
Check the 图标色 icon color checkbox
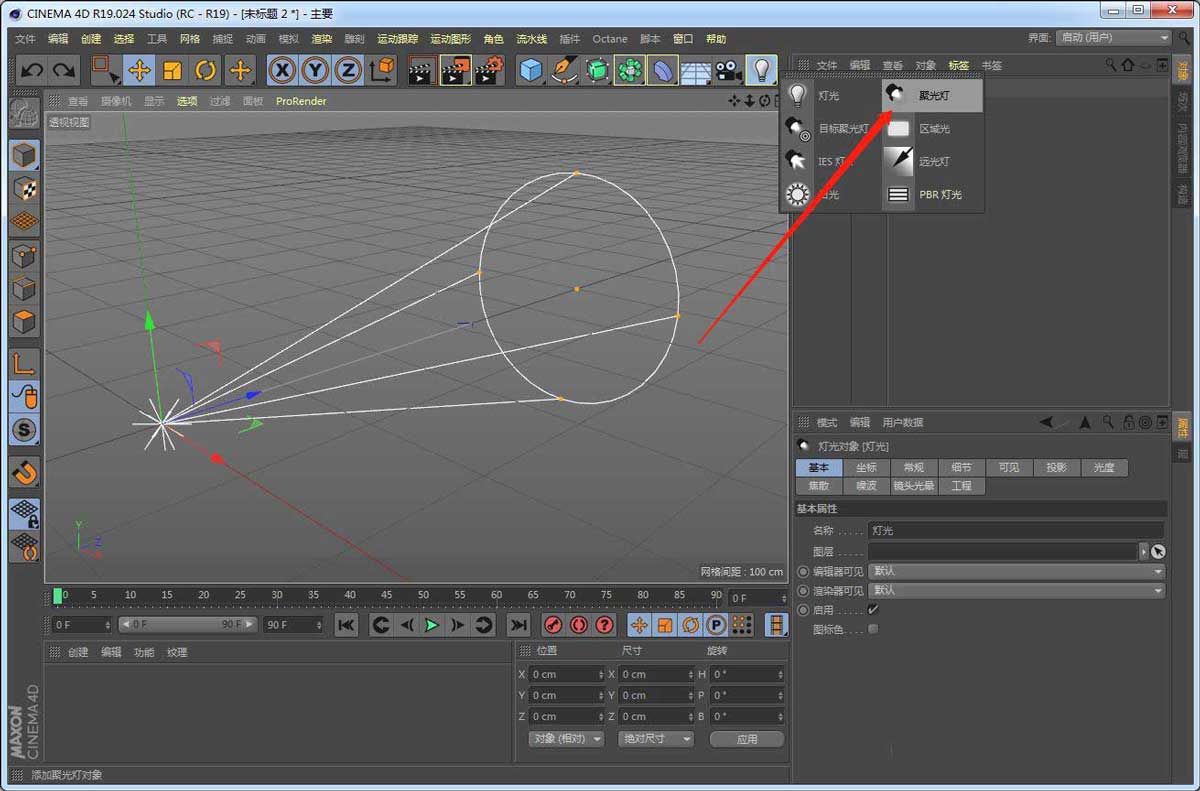point(873,629)
